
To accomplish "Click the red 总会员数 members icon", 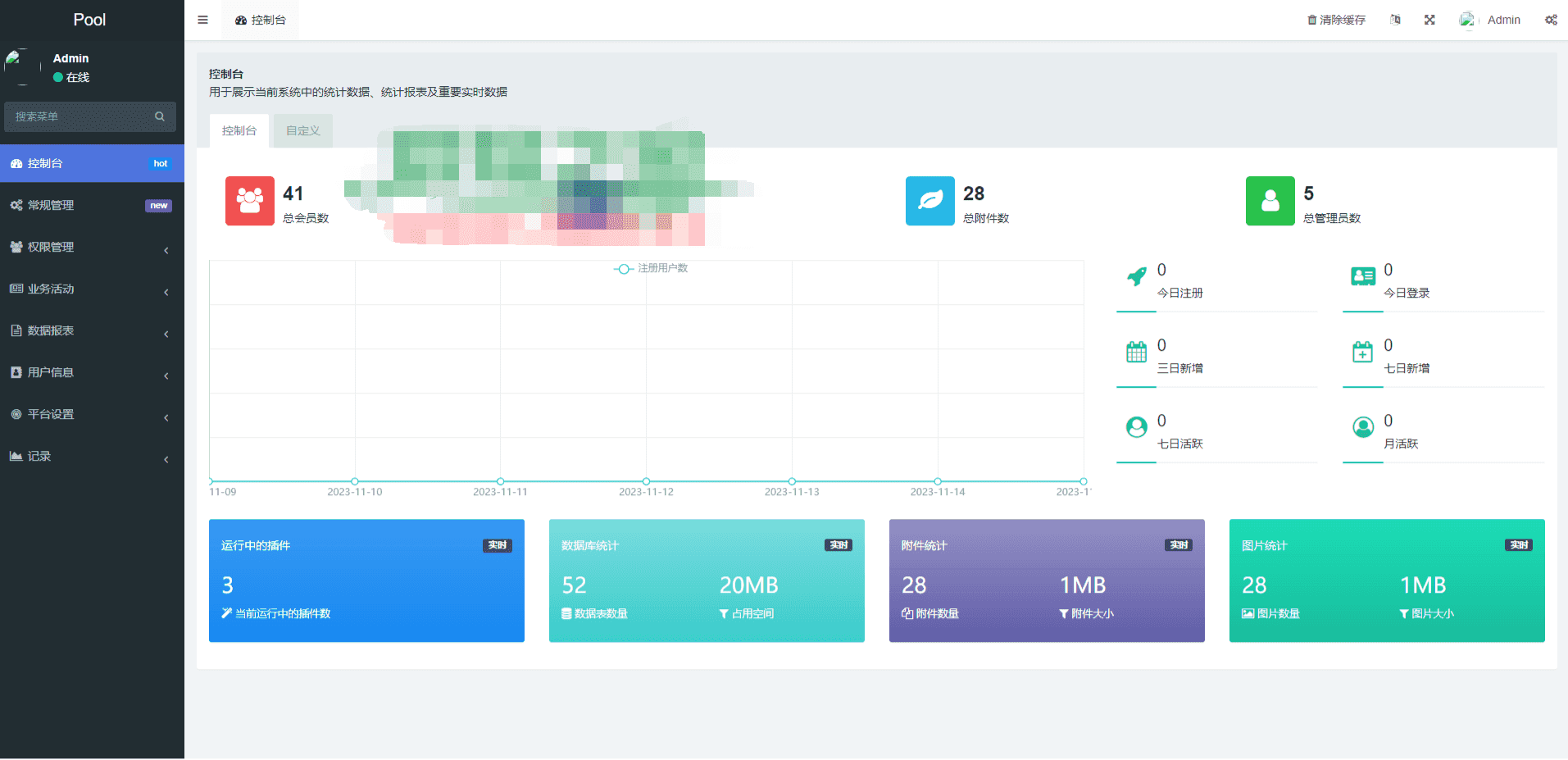I will (x=250, y=201).
